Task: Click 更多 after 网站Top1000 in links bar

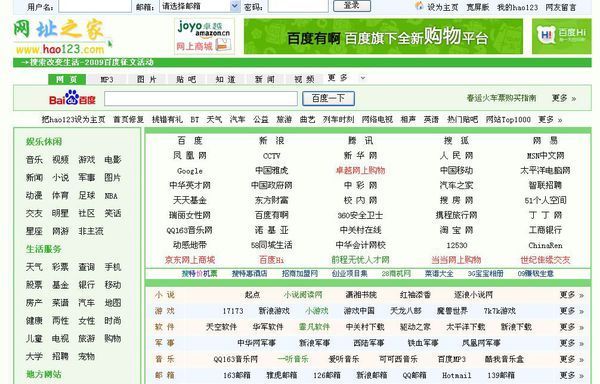Action: 550,120
